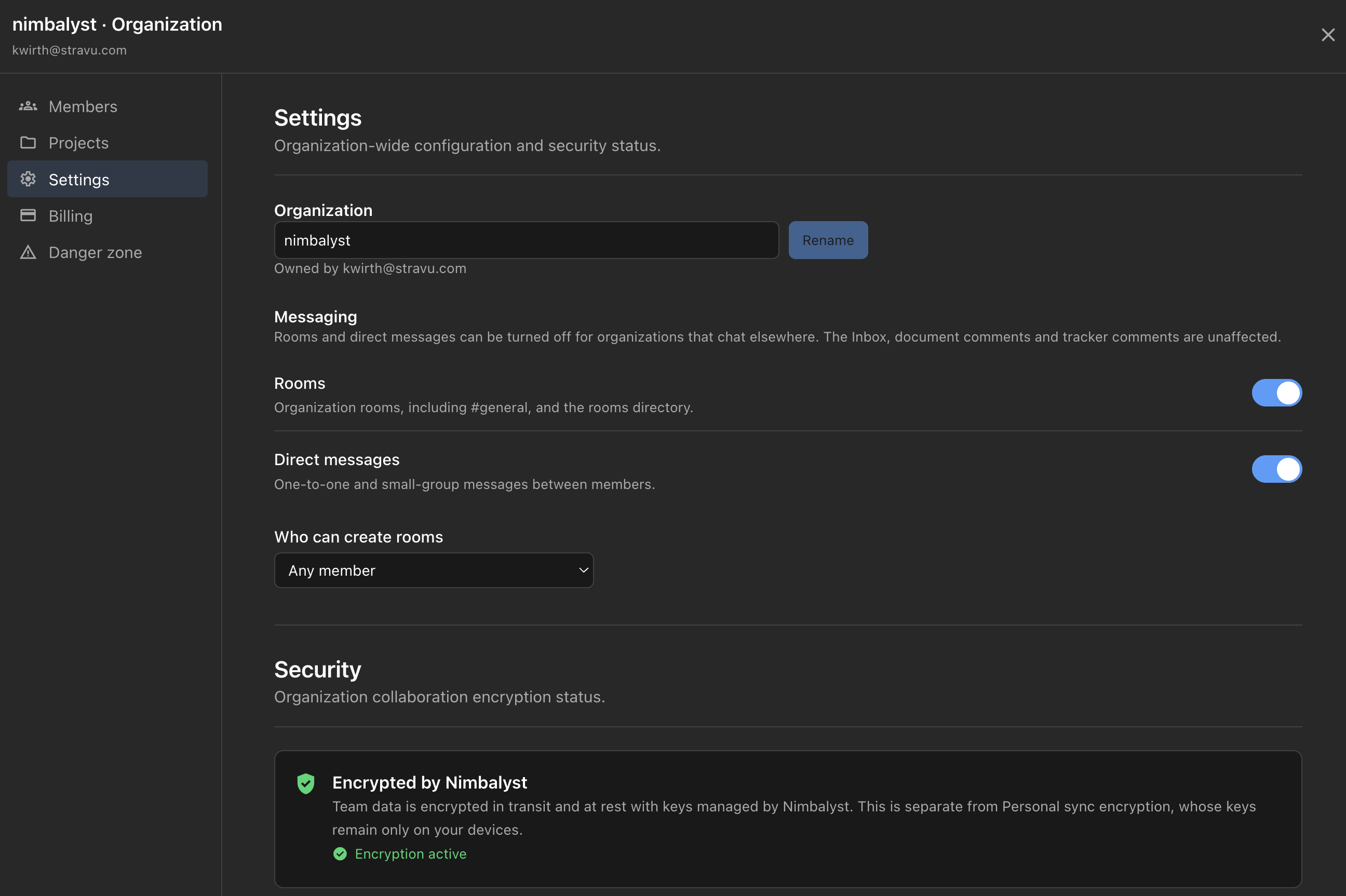The width and height of the screenshot is (1346, 896).
Task: Click the Projects folder icon
Action: coord(28,143)
